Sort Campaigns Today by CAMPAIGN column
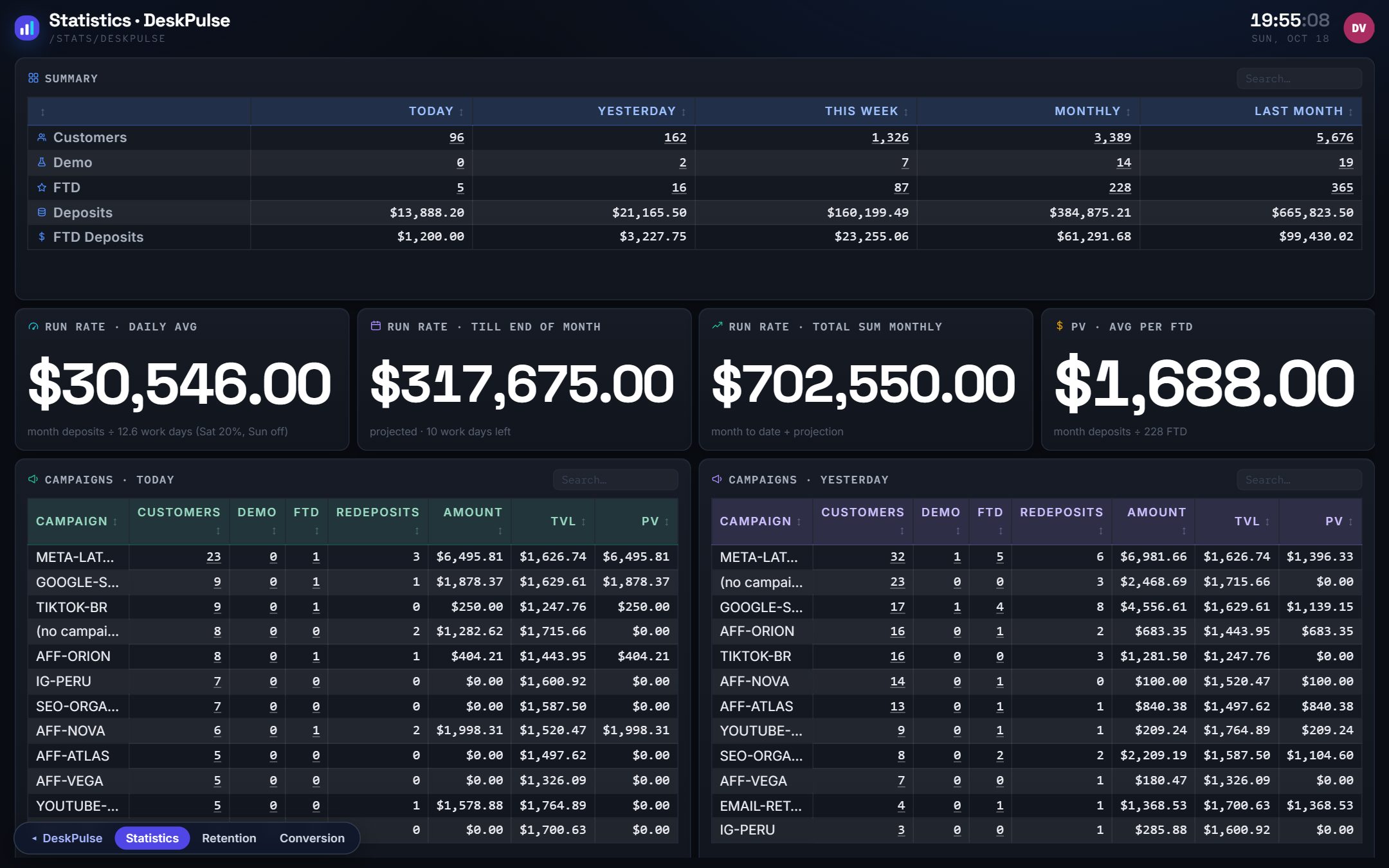Viewport: 1389px width, 868px height. (78, 521)
